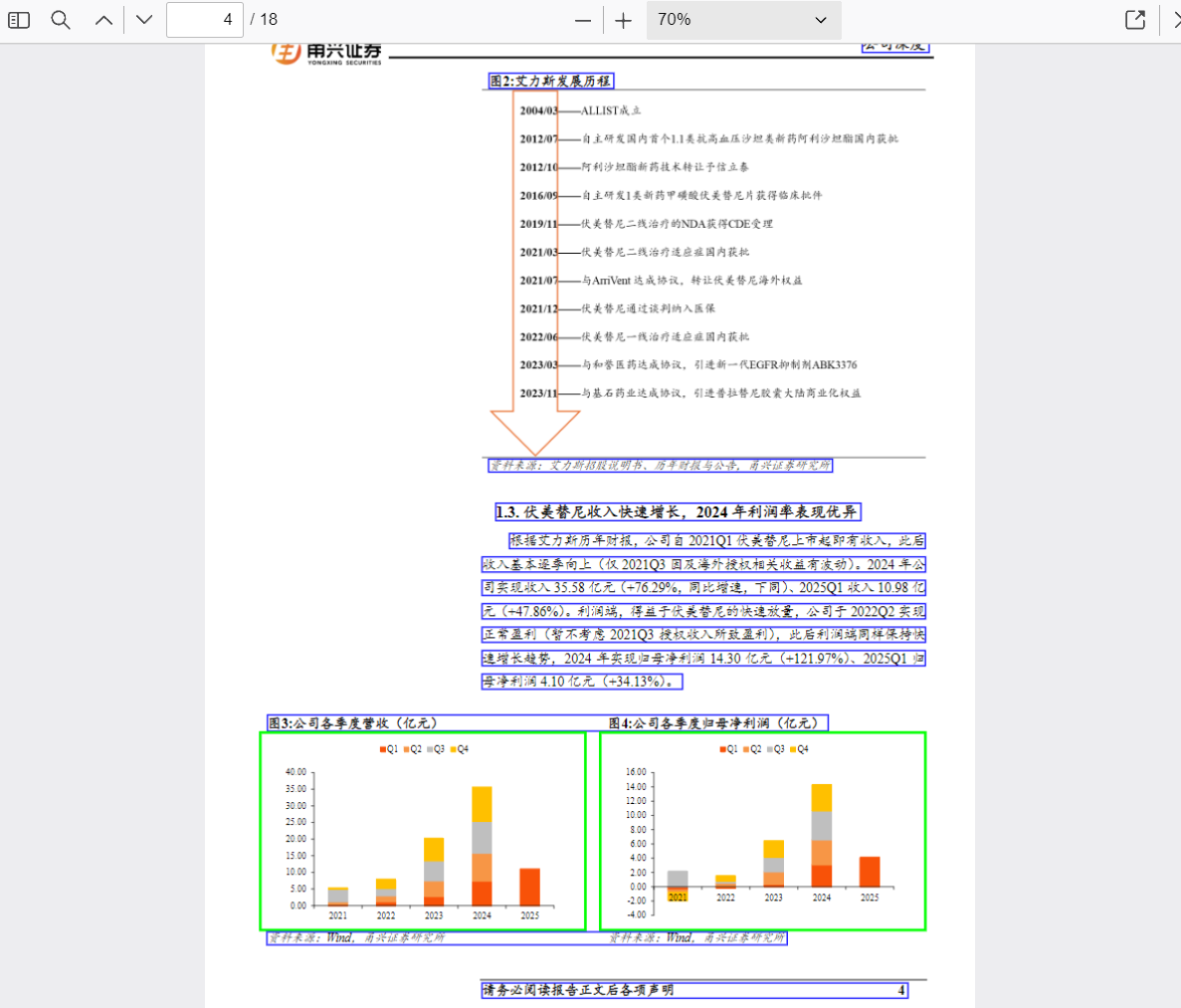Click paragraph line containing 14.30 亿元
The image size is (1181, 1008).
(703, 659)
